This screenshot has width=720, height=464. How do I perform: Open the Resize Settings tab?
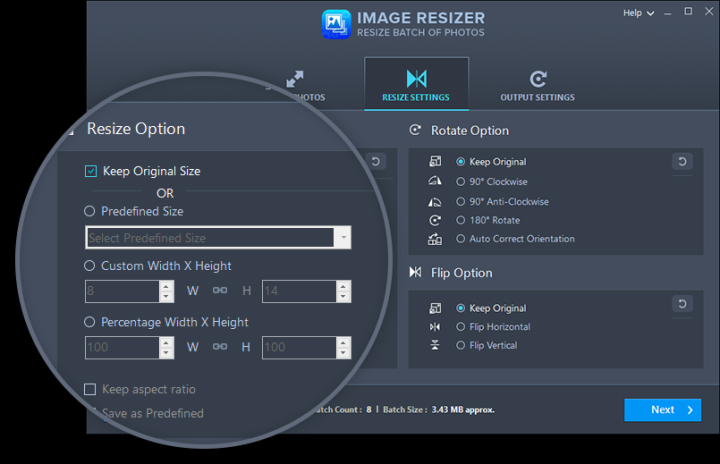click(x=416, y=84)
